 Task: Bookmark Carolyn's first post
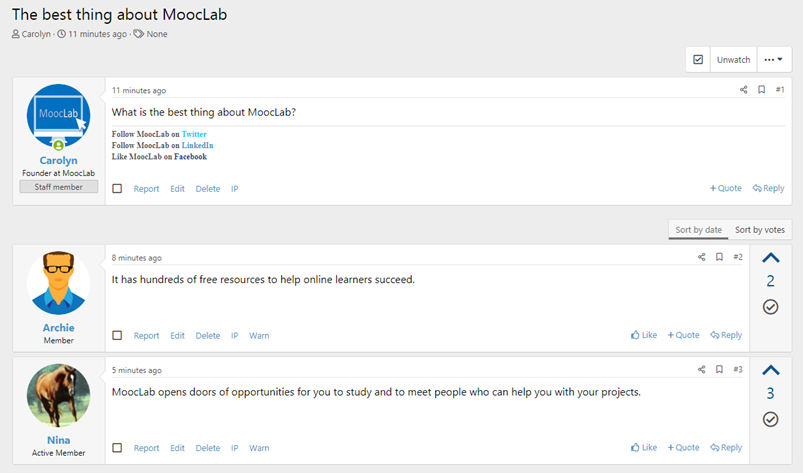point(762,90)
